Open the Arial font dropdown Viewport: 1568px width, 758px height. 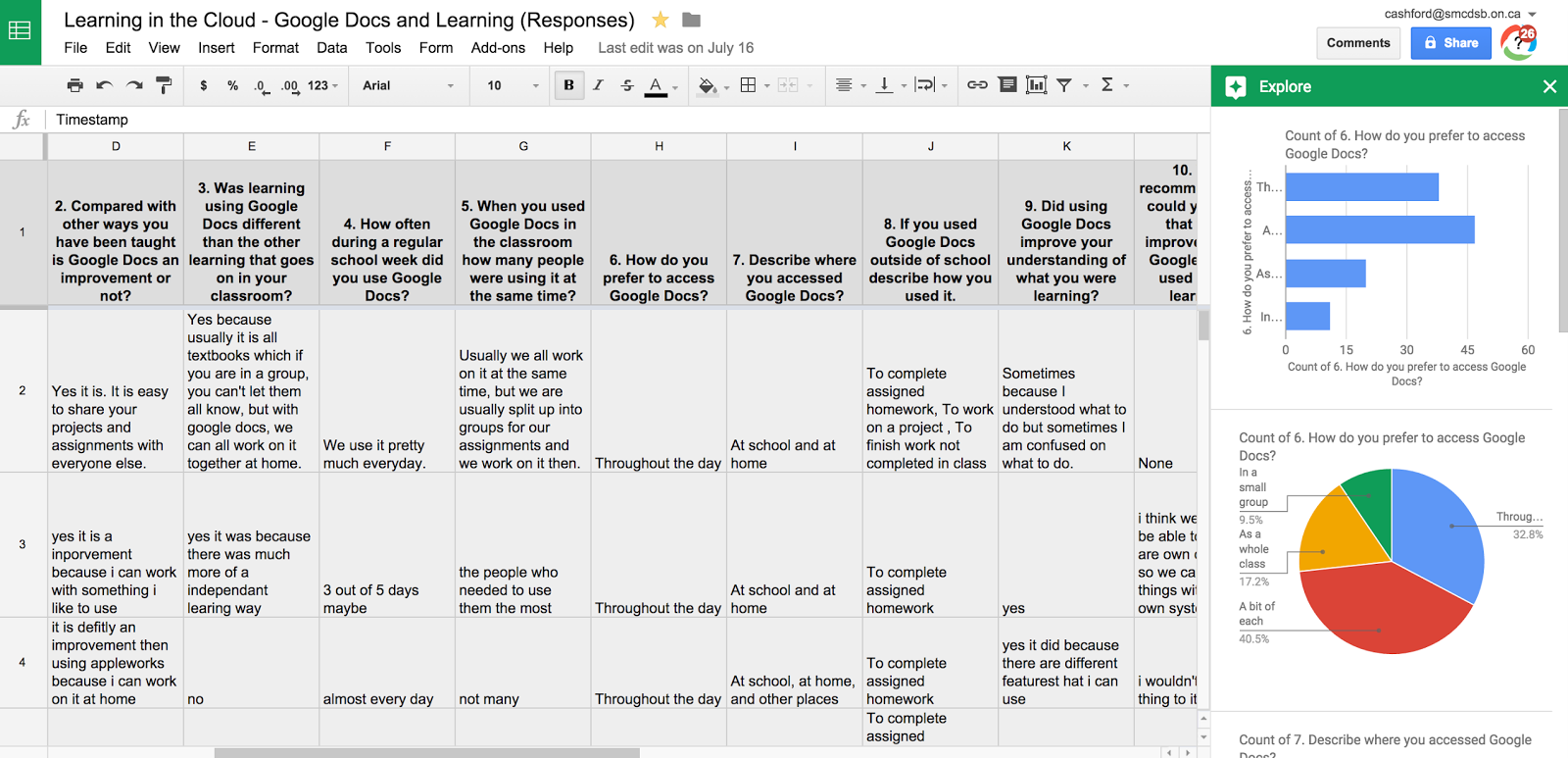click(408, 85)
